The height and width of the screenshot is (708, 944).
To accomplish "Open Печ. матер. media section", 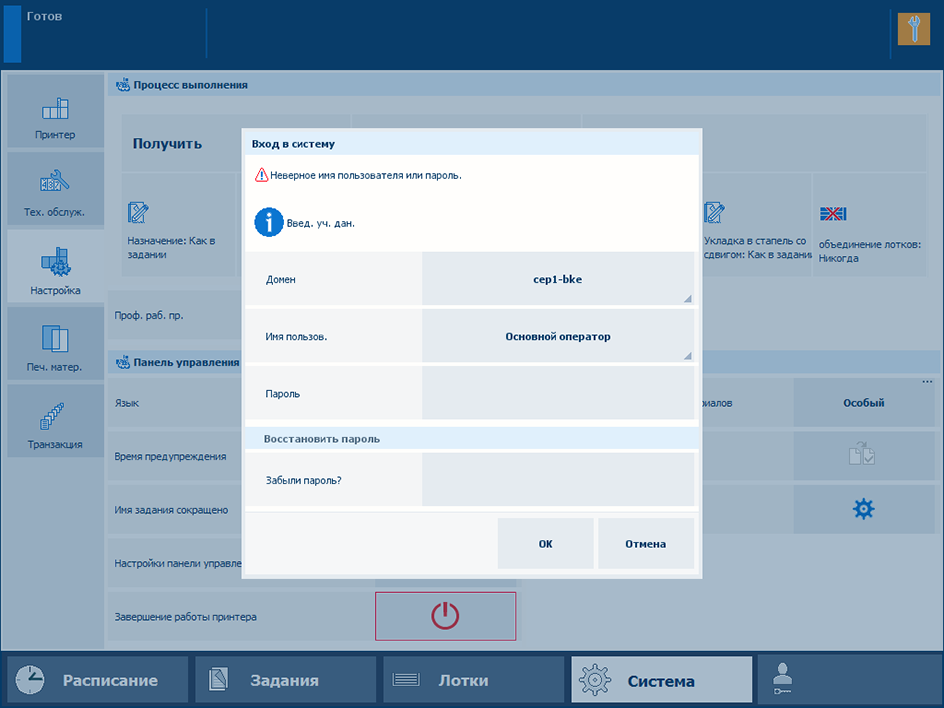I will 55,346.
